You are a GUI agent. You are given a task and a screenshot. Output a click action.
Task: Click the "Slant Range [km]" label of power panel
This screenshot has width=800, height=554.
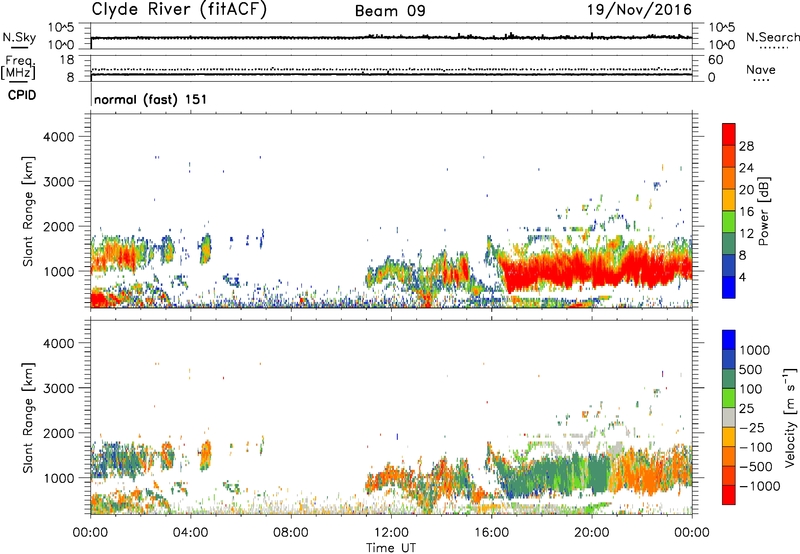(x=28, y=211)
